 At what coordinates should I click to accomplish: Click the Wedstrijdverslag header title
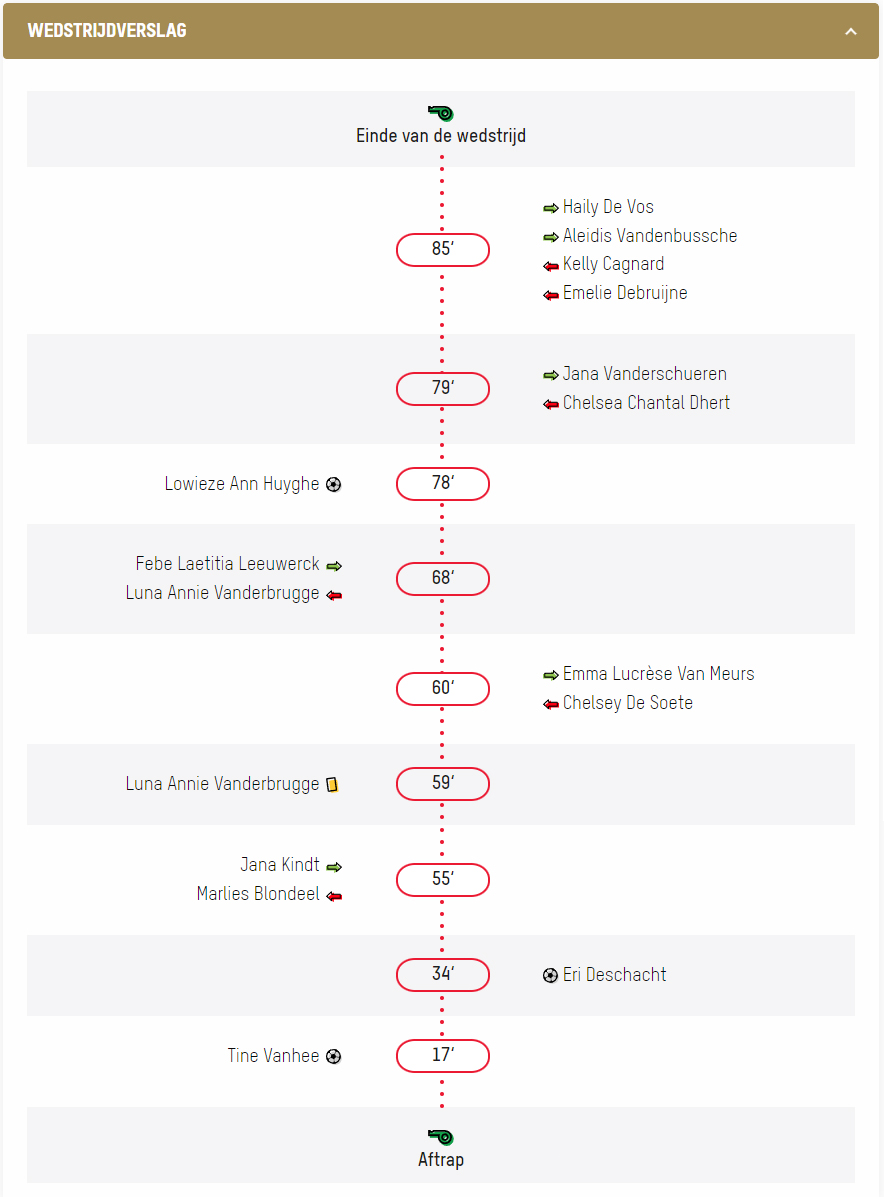107,31
